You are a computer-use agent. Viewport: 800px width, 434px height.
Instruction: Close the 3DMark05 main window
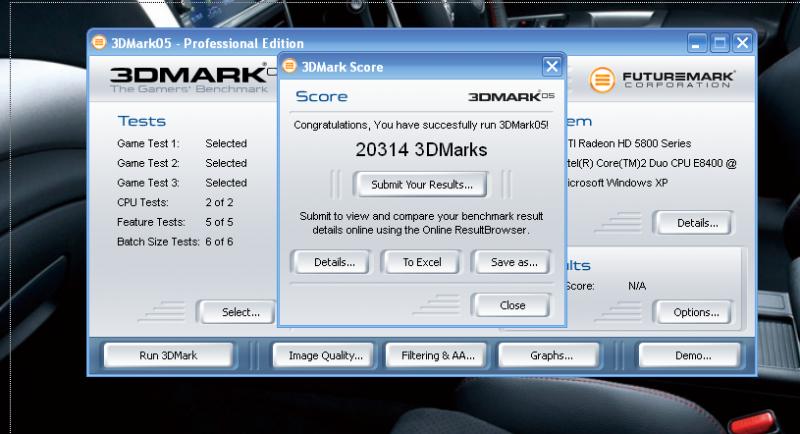742,43
